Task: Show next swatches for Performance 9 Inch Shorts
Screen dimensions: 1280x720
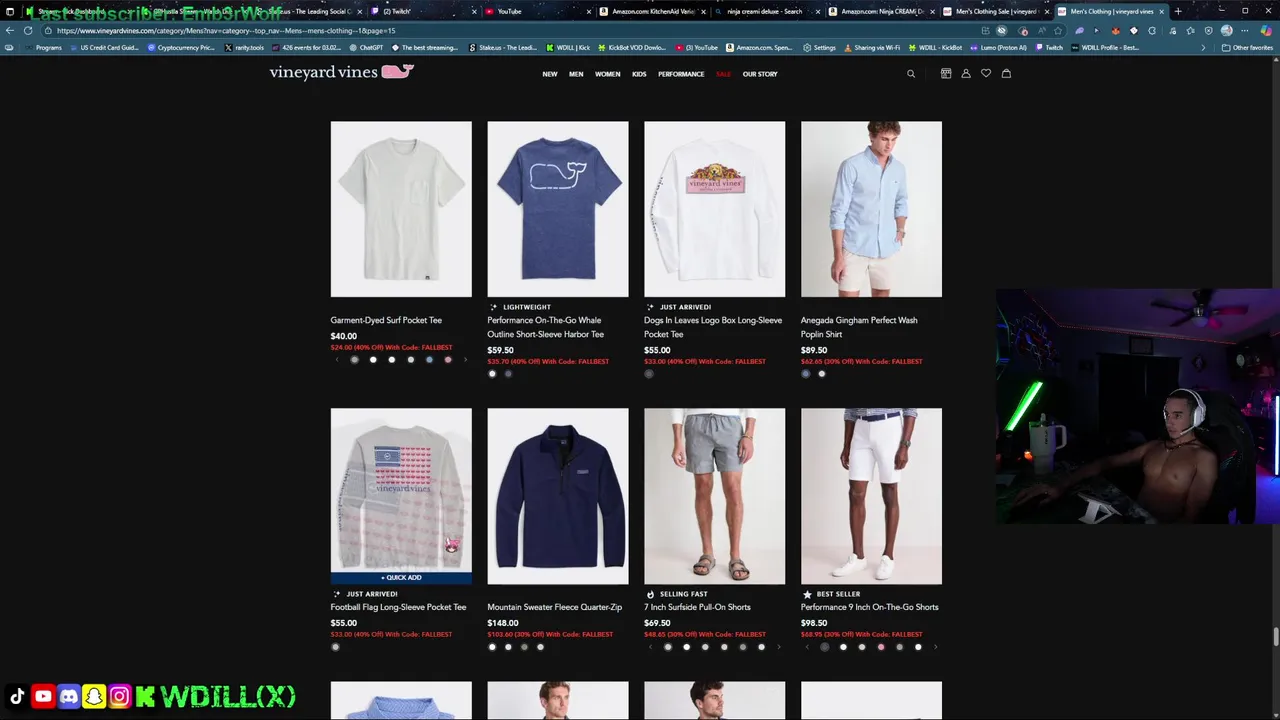Action: pos(936,647)
